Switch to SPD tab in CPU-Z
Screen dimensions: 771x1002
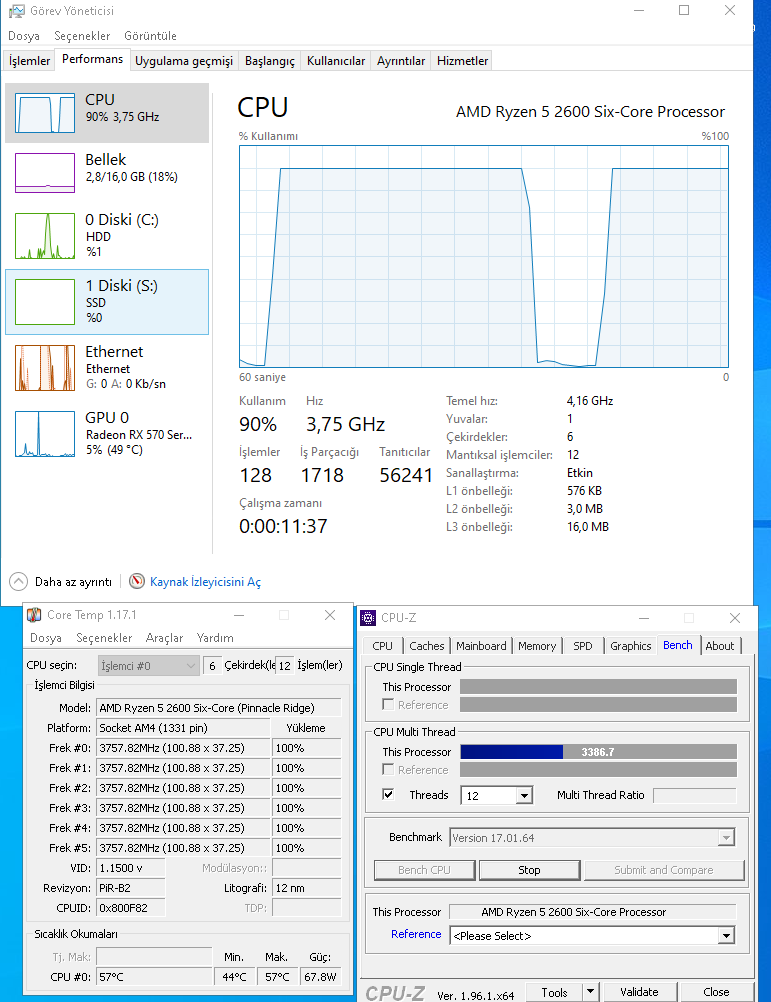click(x=583, y=646)
